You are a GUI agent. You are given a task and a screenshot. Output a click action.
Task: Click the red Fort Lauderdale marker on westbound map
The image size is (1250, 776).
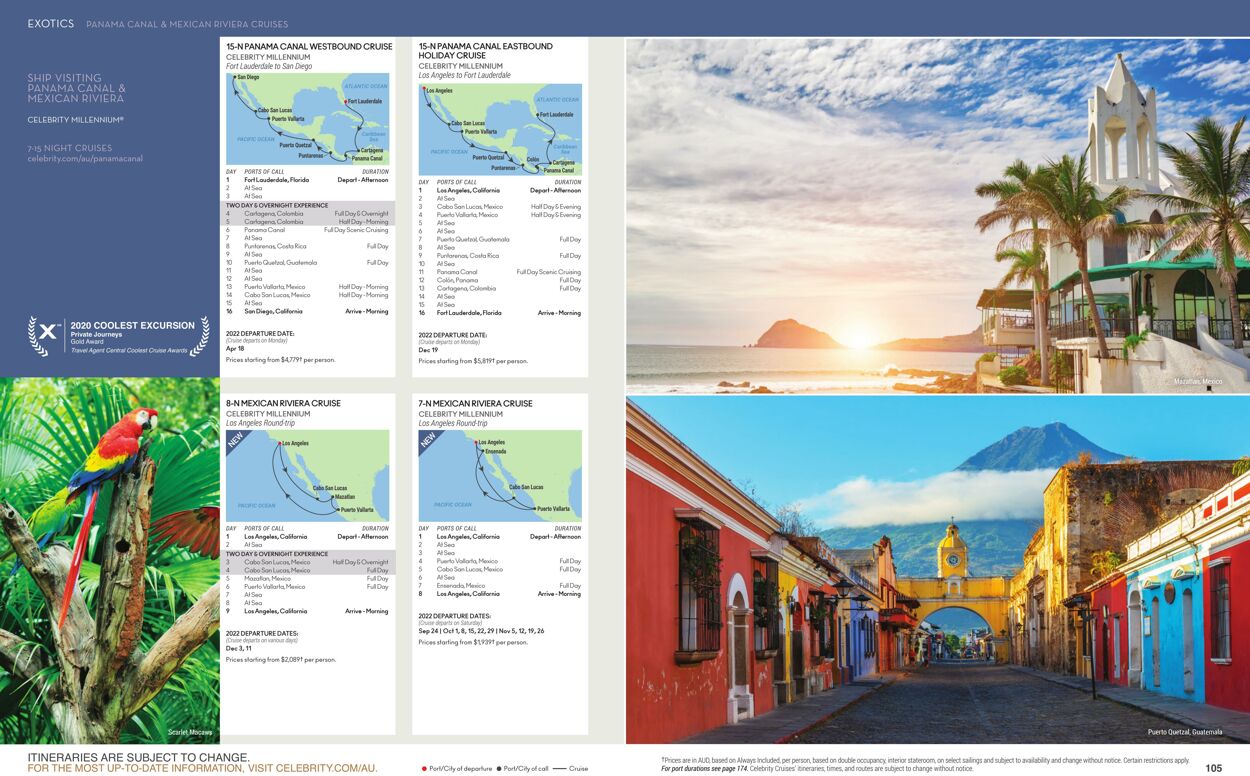point(345,101)
